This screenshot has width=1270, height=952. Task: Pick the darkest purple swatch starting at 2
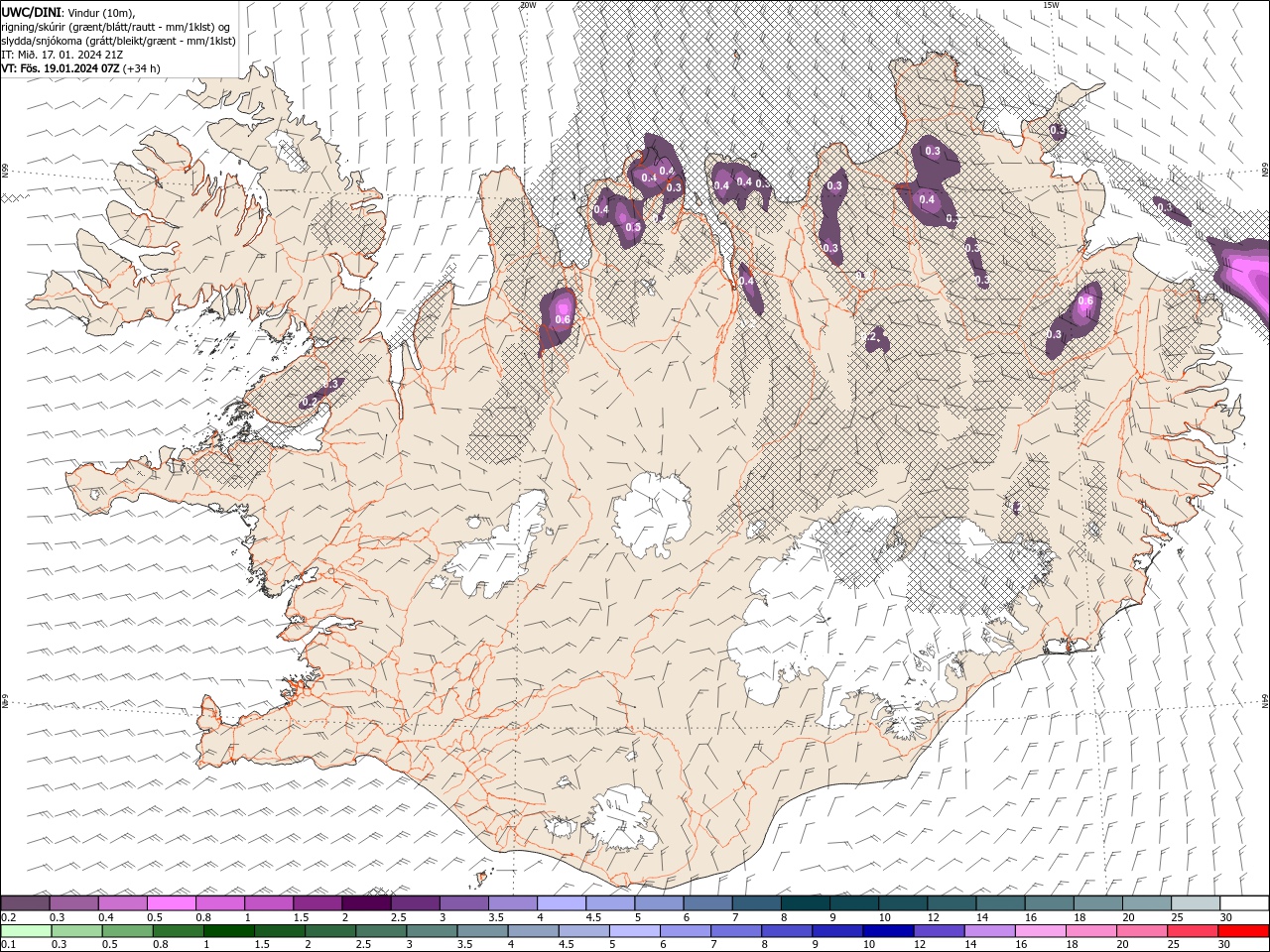coord(365,903)
